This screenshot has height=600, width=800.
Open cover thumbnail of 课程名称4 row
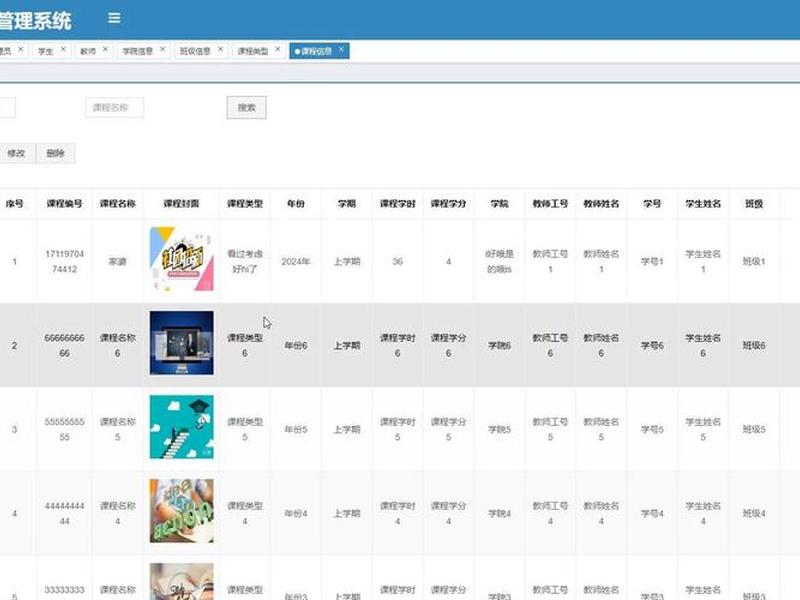(x=182, y=511)
